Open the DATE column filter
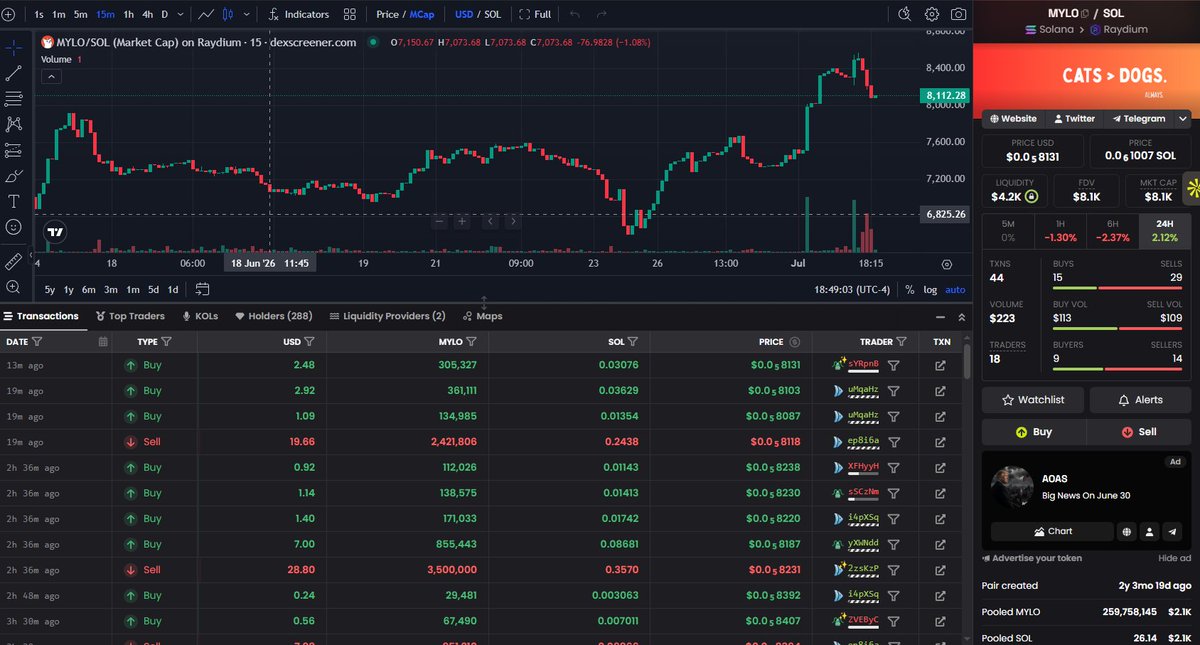Viewport: 1200px width, 645px height. [x=37, y=341]
